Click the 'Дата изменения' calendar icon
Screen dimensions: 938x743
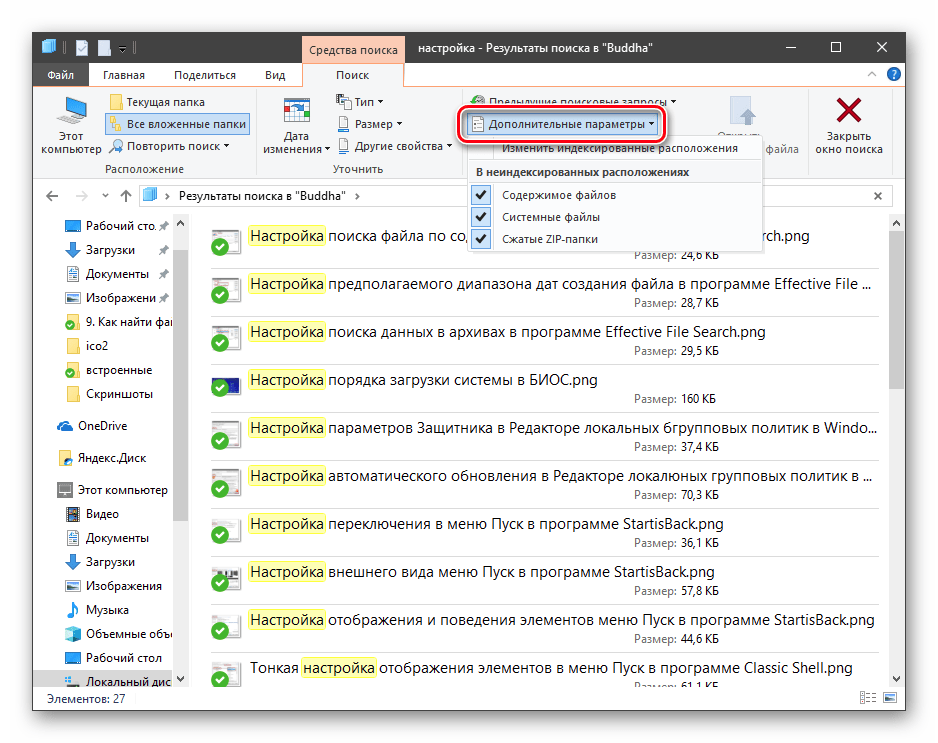coord(296,112)
